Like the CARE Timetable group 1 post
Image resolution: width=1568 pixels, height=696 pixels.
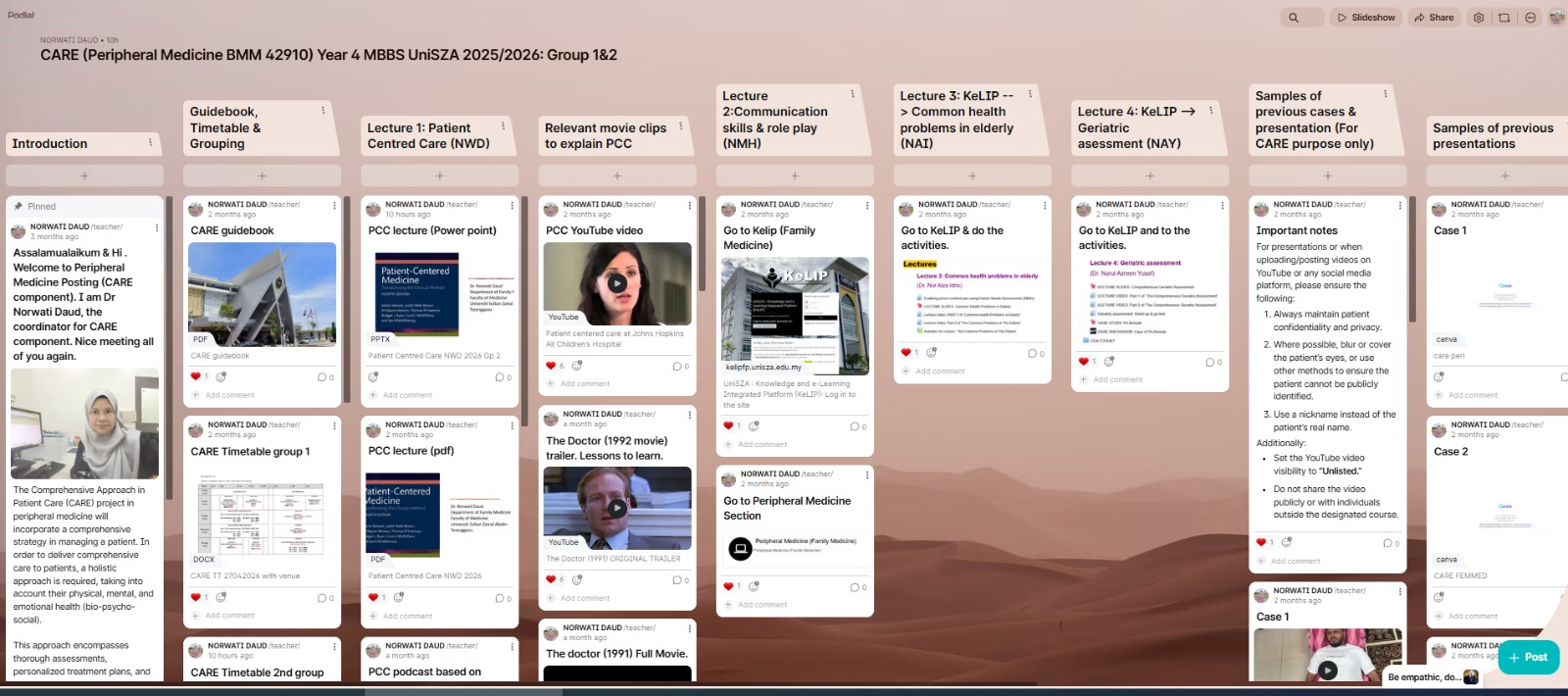pos(196,597)
